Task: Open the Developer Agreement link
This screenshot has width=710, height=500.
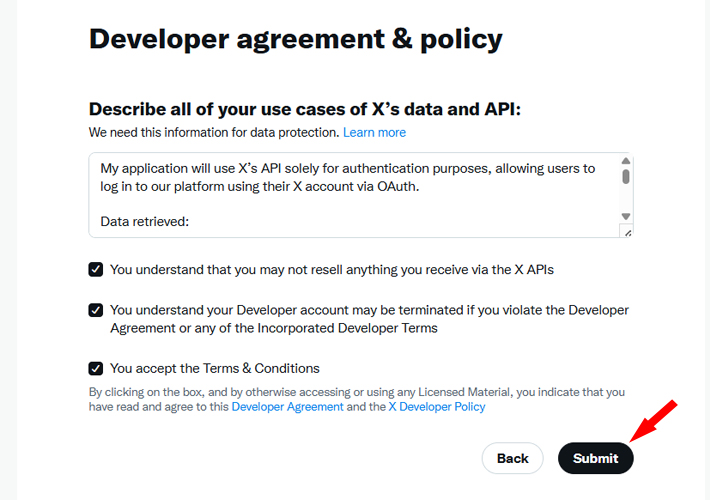Action: tap(288, 407)
